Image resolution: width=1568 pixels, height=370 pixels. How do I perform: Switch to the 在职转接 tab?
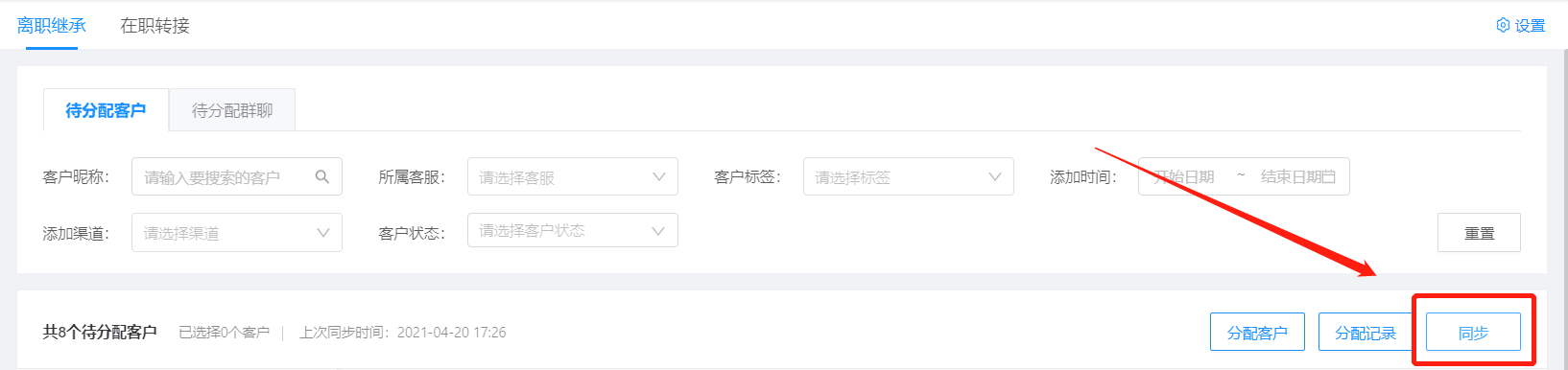pyautogui.click(x=154, y=26)
